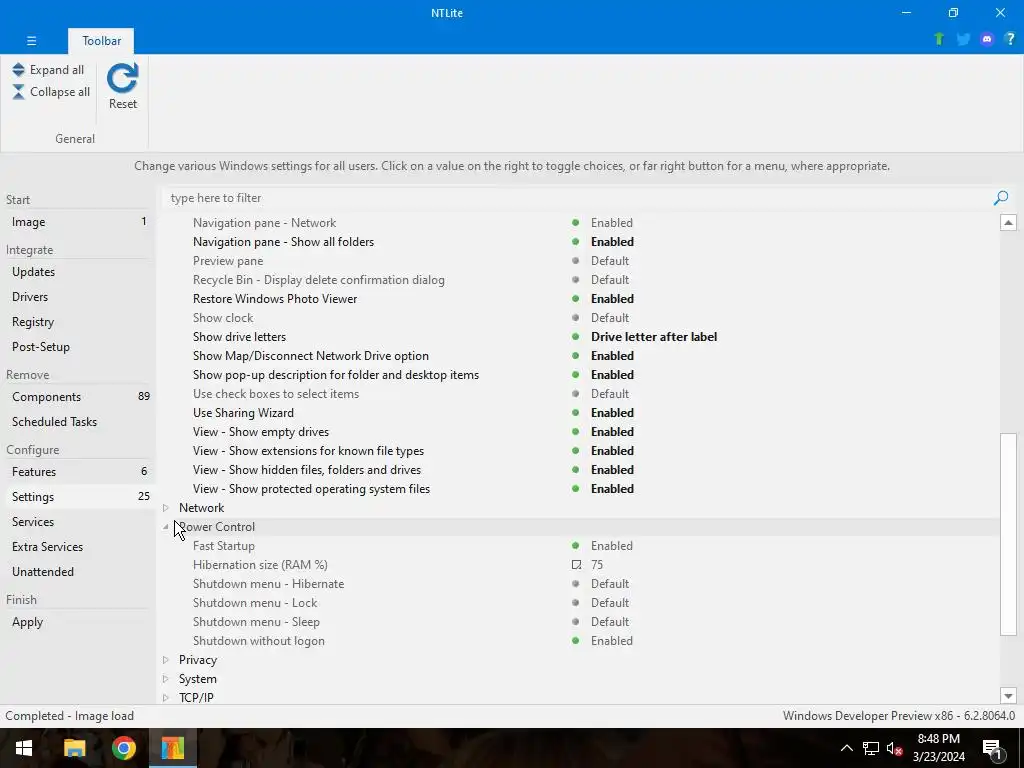Select the Toolbar tab
The image size is (1024, 768).
click(x=101, y=40)
